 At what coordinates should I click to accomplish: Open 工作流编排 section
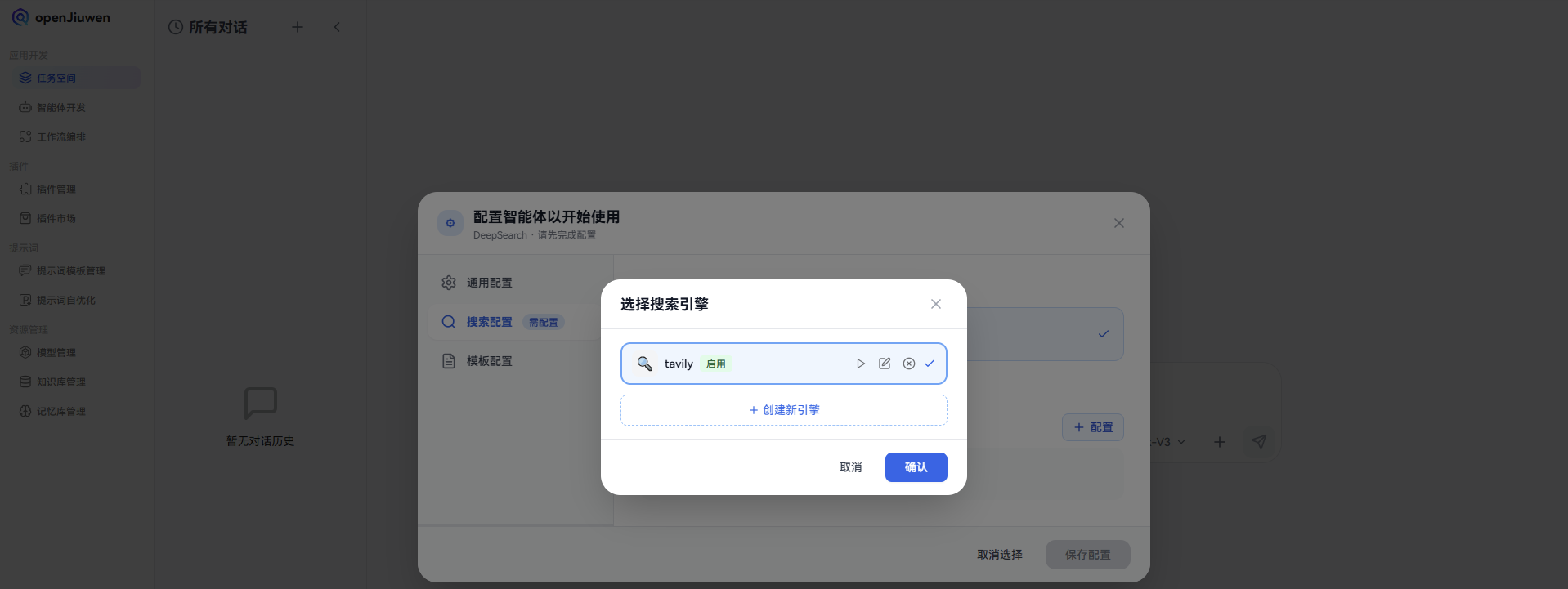pos(61,136)
